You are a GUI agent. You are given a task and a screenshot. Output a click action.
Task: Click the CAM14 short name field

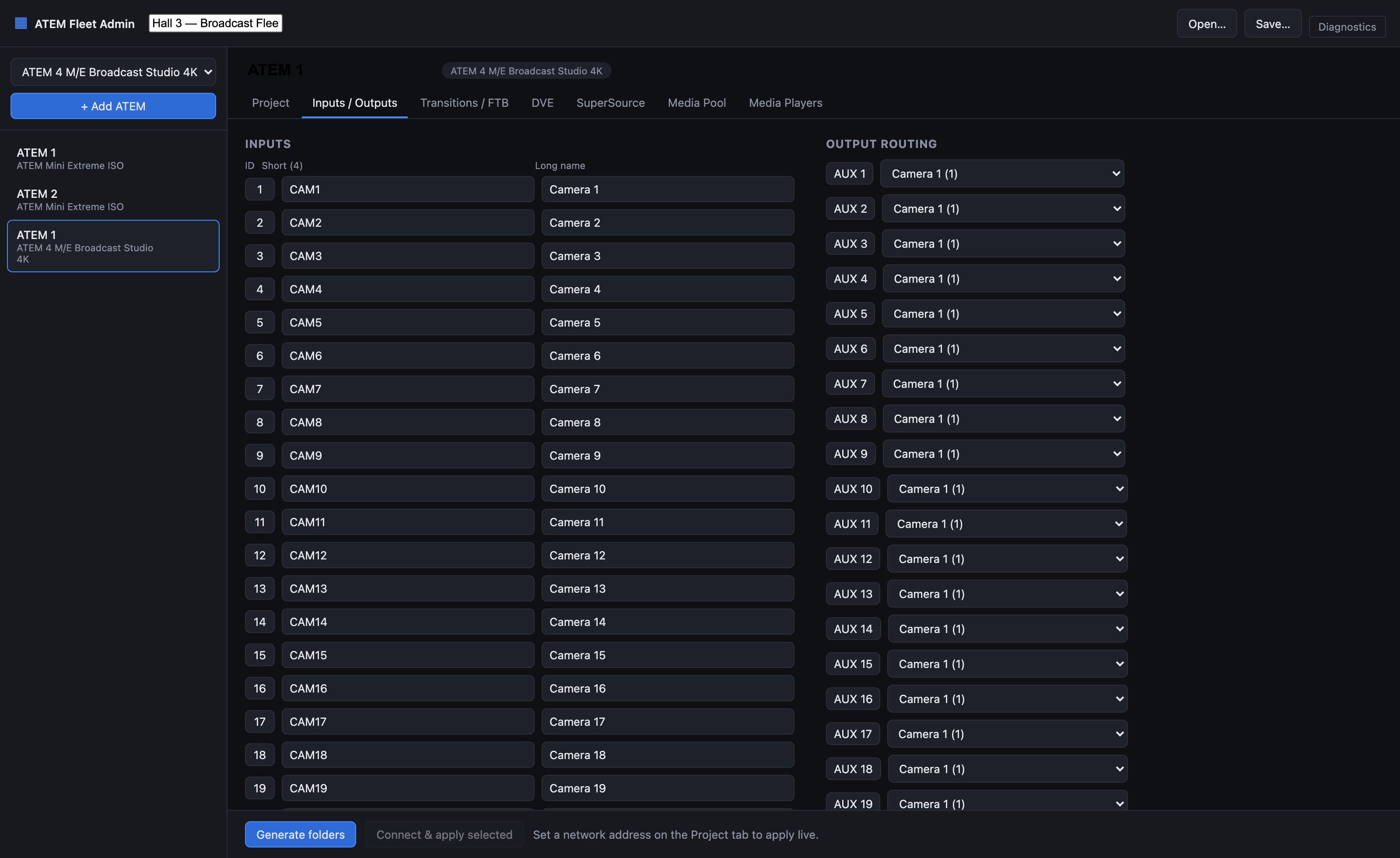[407, 622]
